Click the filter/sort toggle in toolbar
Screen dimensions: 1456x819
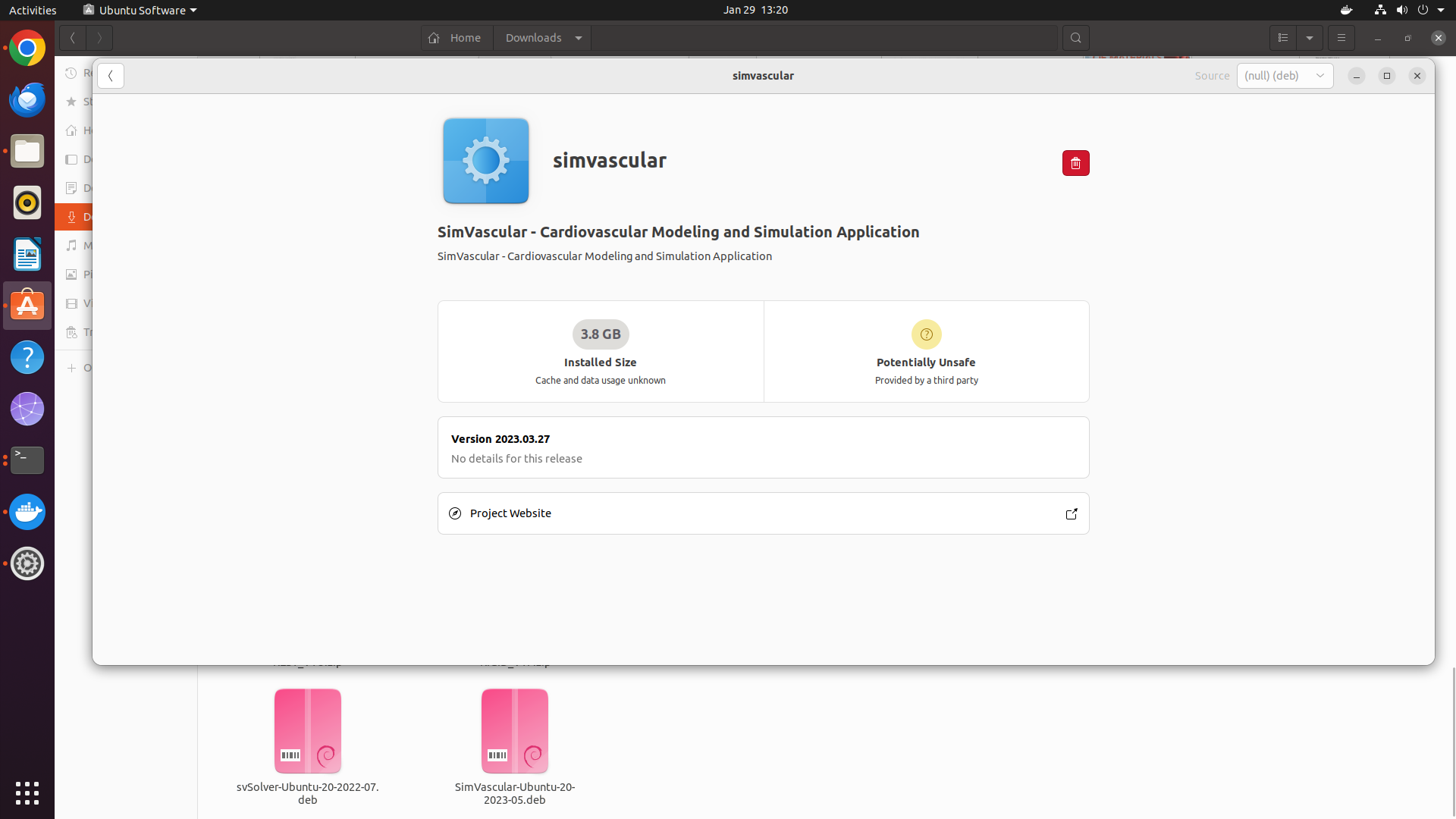pyautogui.click(x=1309, y=37)
